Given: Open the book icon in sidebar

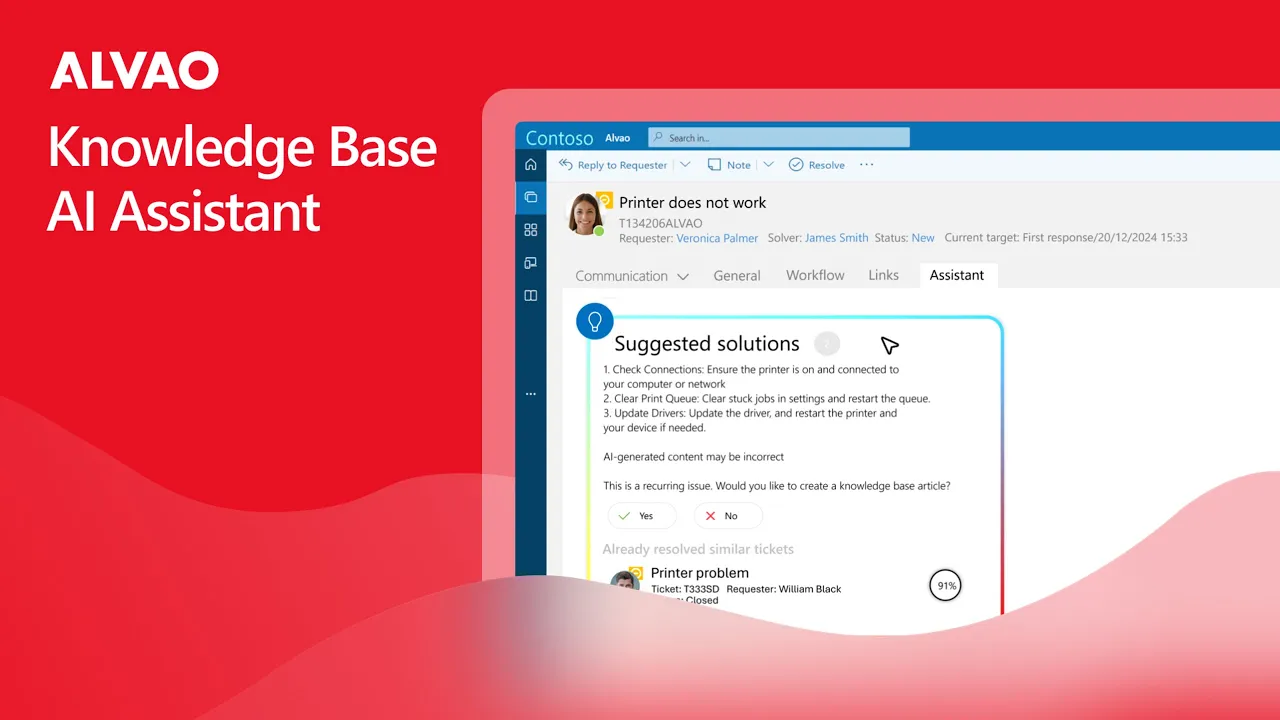Looking at the screenshot, I should [531, 296].
